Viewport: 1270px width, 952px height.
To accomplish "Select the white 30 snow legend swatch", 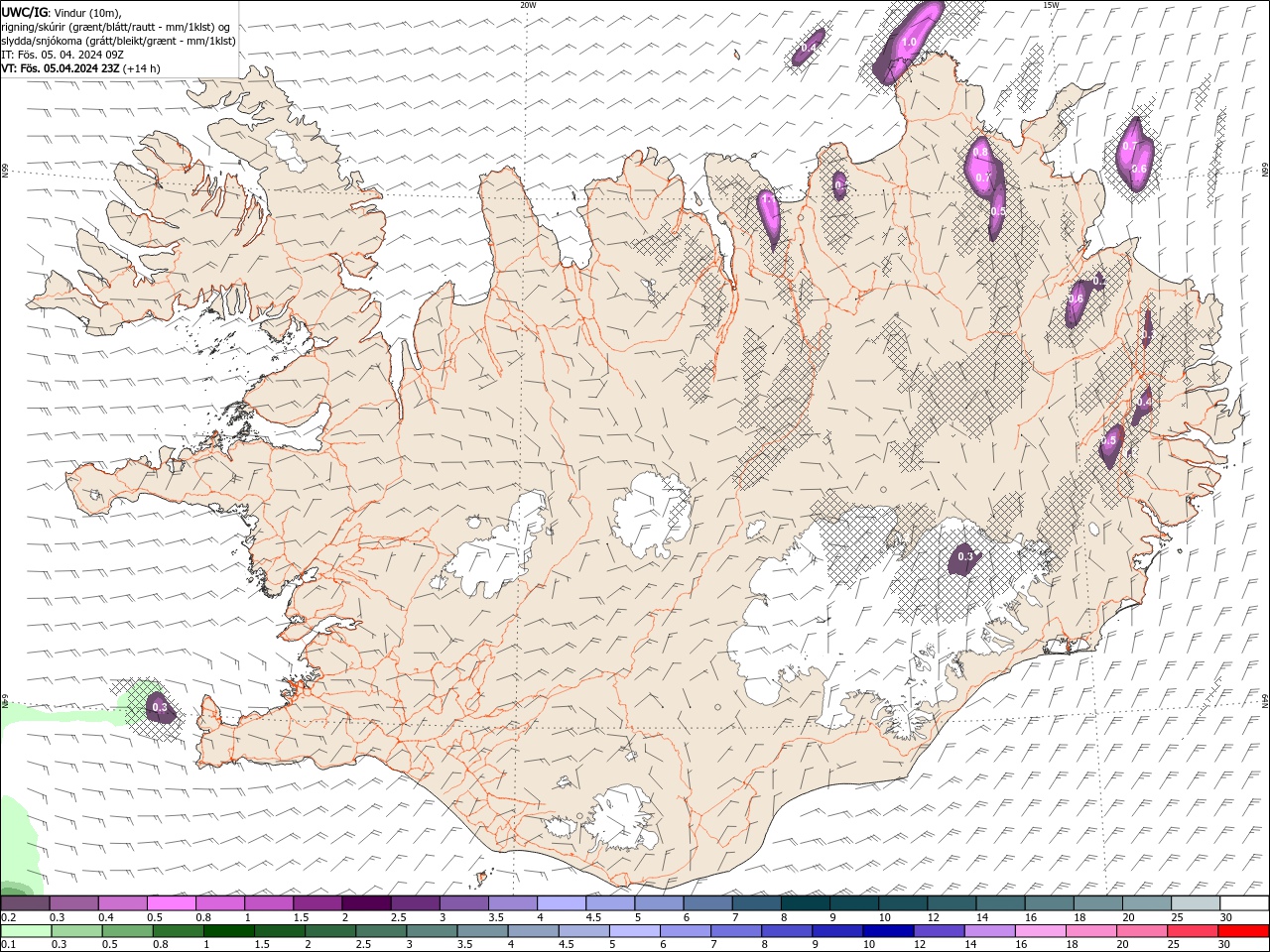I will coord(1243,903).
